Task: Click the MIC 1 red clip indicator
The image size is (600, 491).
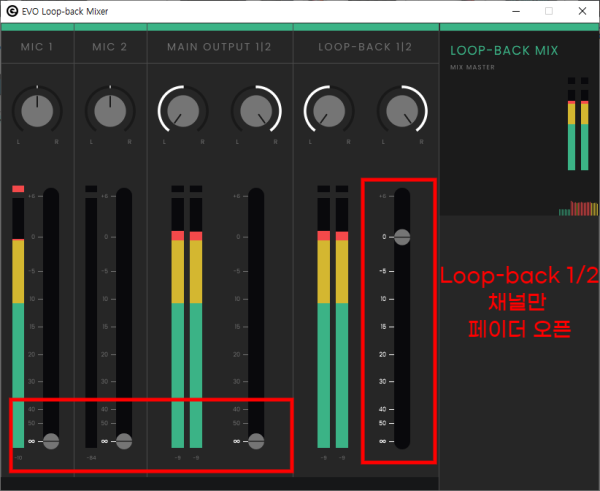Action: (18, 189)
